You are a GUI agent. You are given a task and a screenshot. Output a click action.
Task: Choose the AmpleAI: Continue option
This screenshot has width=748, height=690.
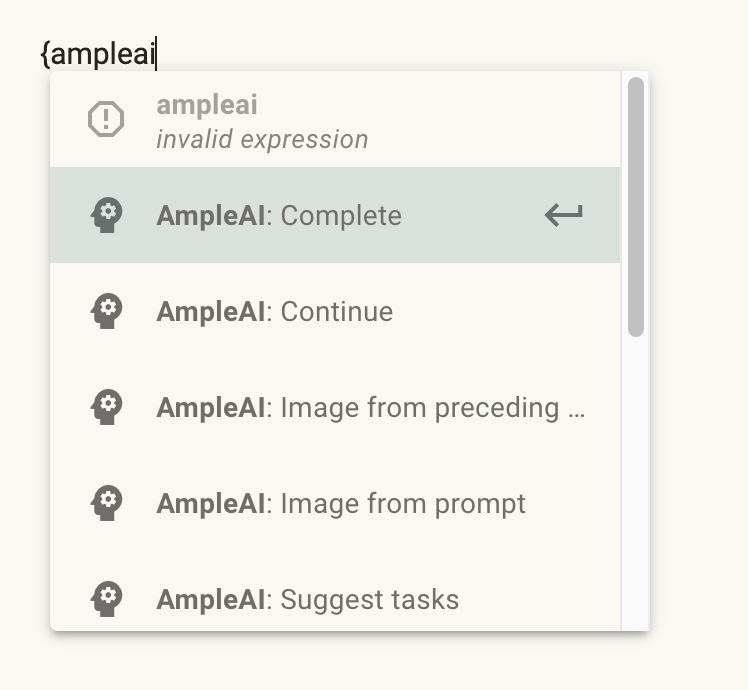335,311
